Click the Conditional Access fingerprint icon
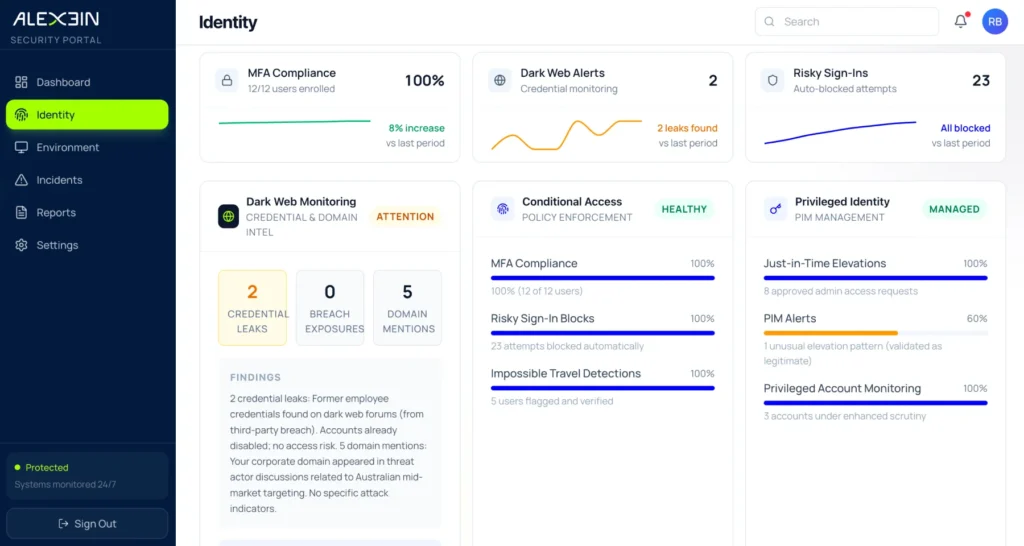Screen dimensions: 1024x546 502,209
